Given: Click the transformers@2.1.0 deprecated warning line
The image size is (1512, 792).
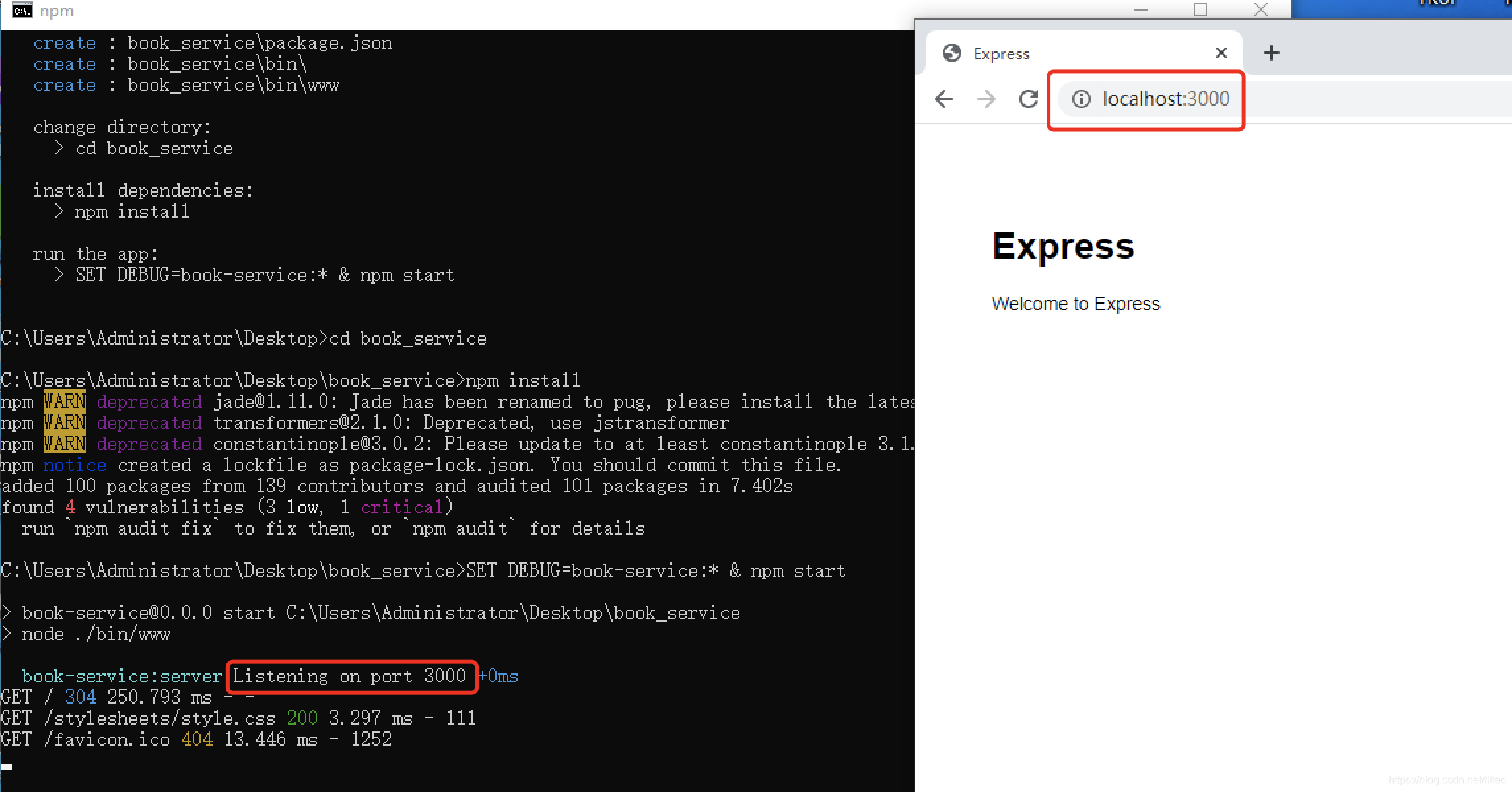Looking at the screenshot, I should coord(365,423).
